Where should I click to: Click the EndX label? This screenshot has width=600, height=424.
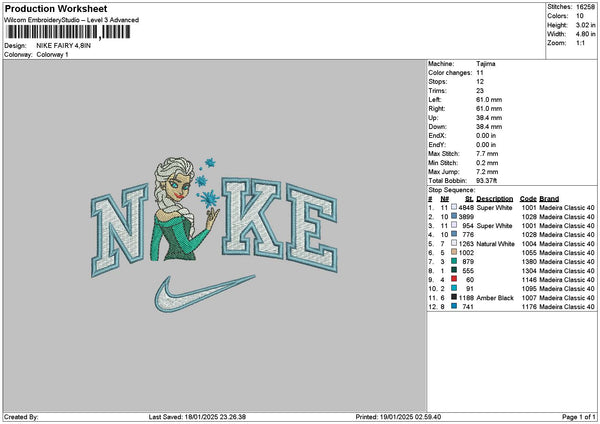pyautogui.click(x=437, y=136)
